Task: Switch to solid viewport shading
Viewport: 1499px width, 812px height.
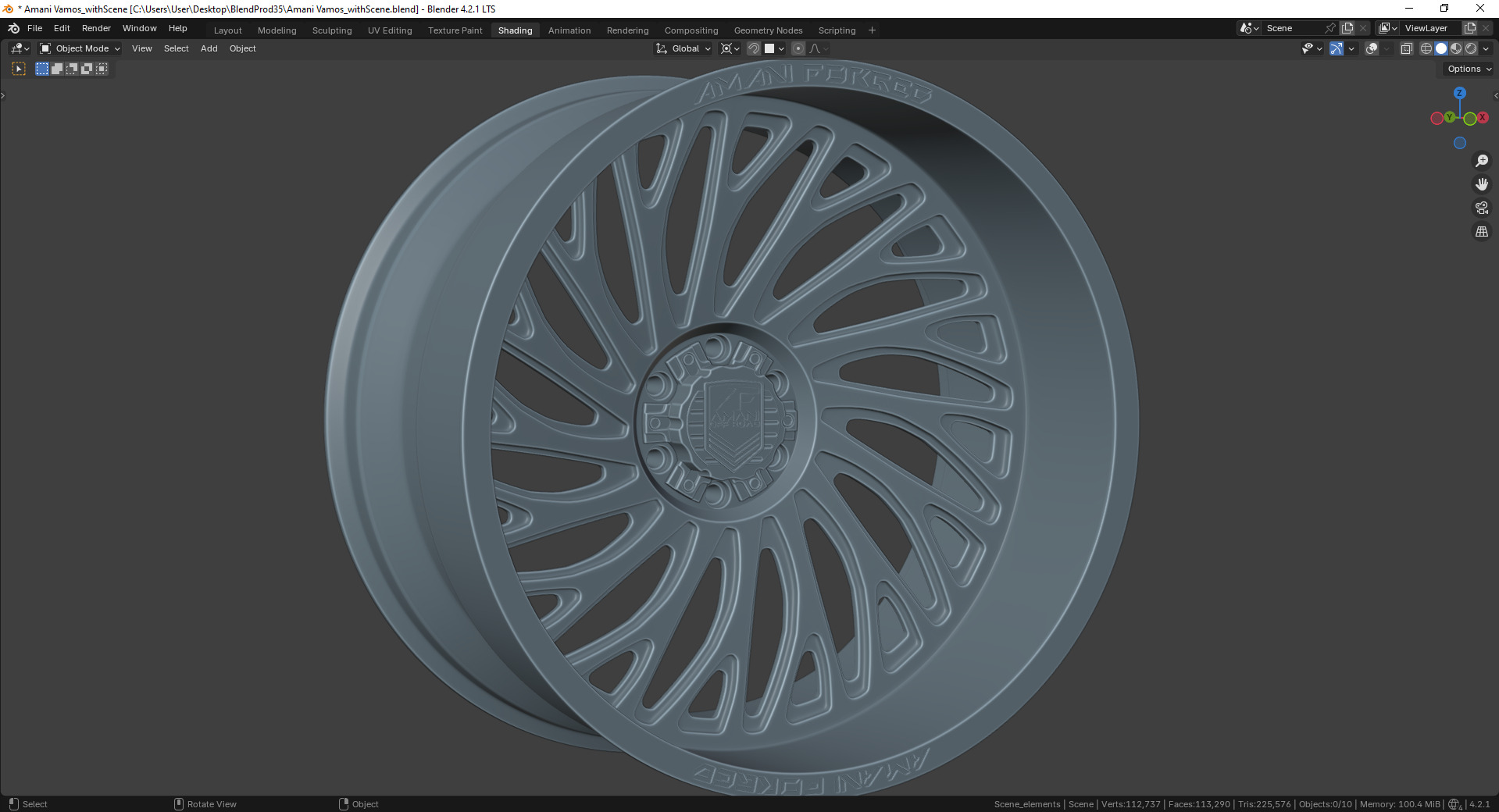Action: pyautogui.click(x=1441, y=48)
